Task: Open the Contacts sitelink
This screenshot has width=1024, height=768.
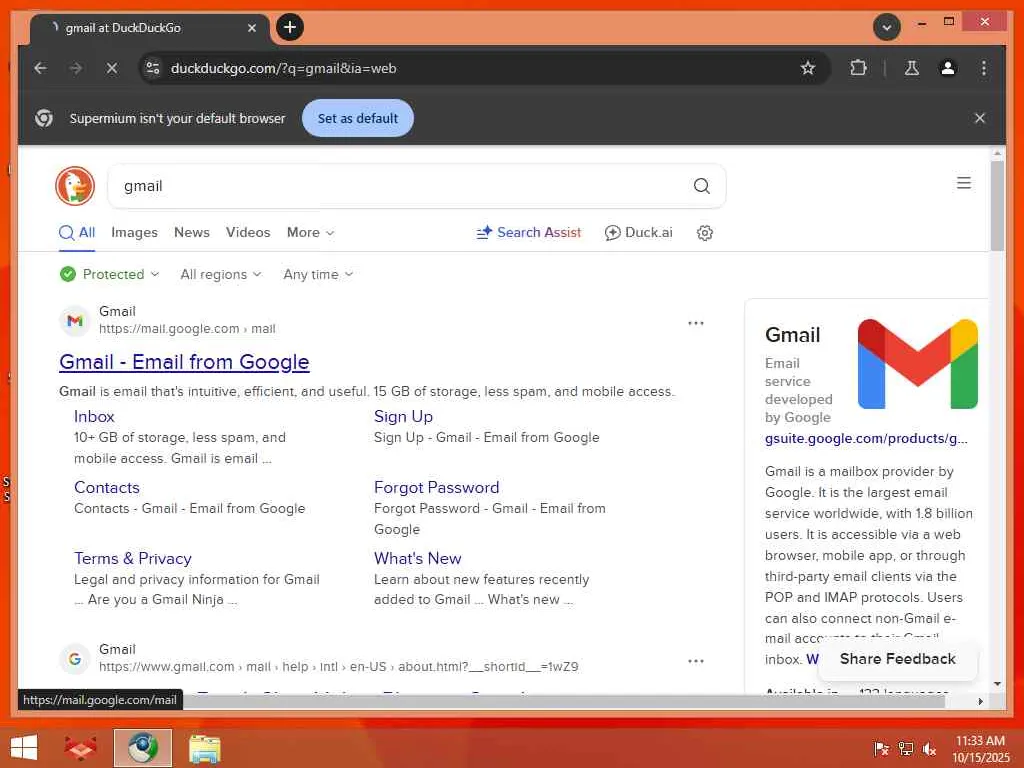Action: coord(106,487)
